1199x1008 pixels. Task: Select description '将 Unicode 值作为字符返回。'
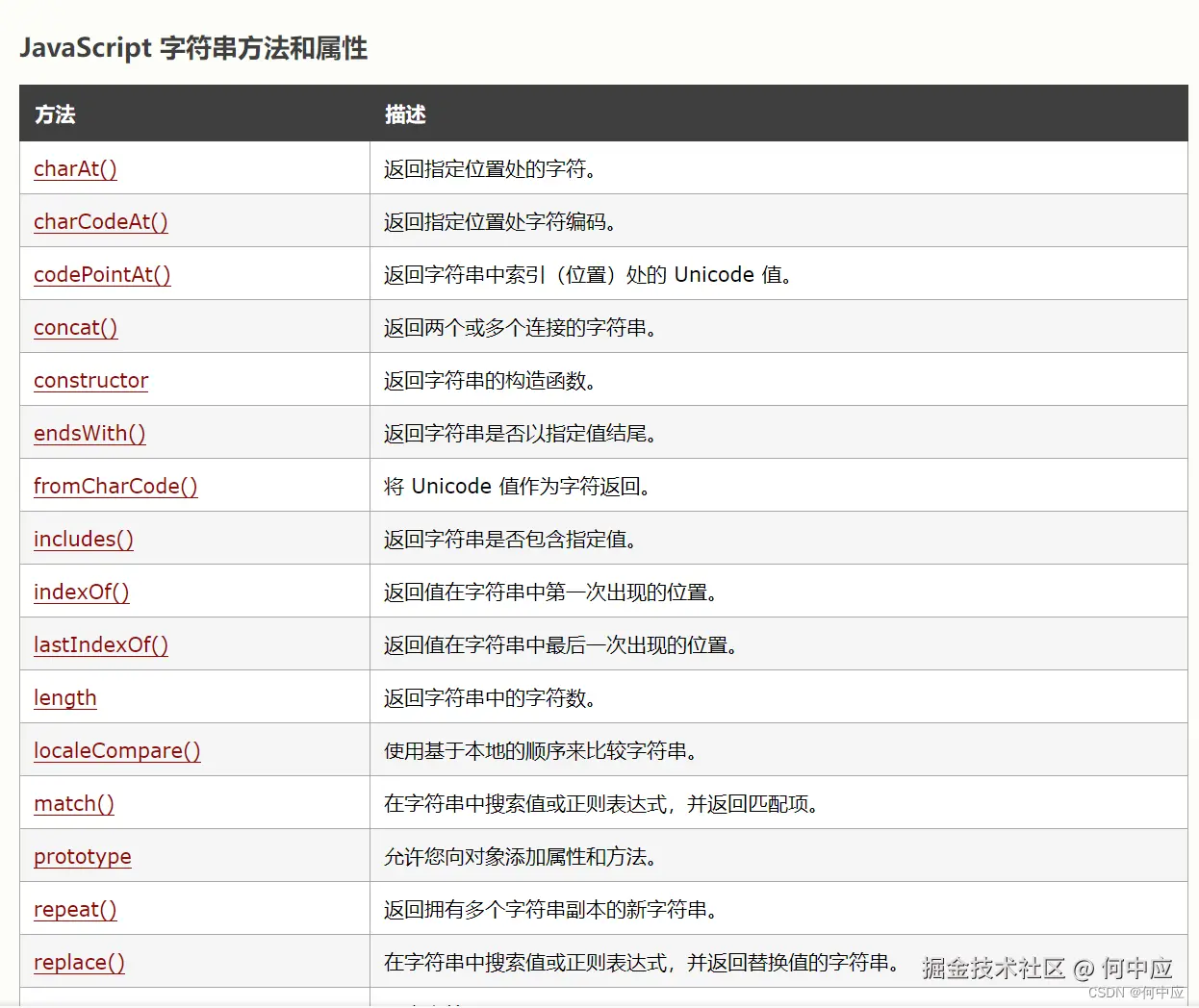pos(518,487)
